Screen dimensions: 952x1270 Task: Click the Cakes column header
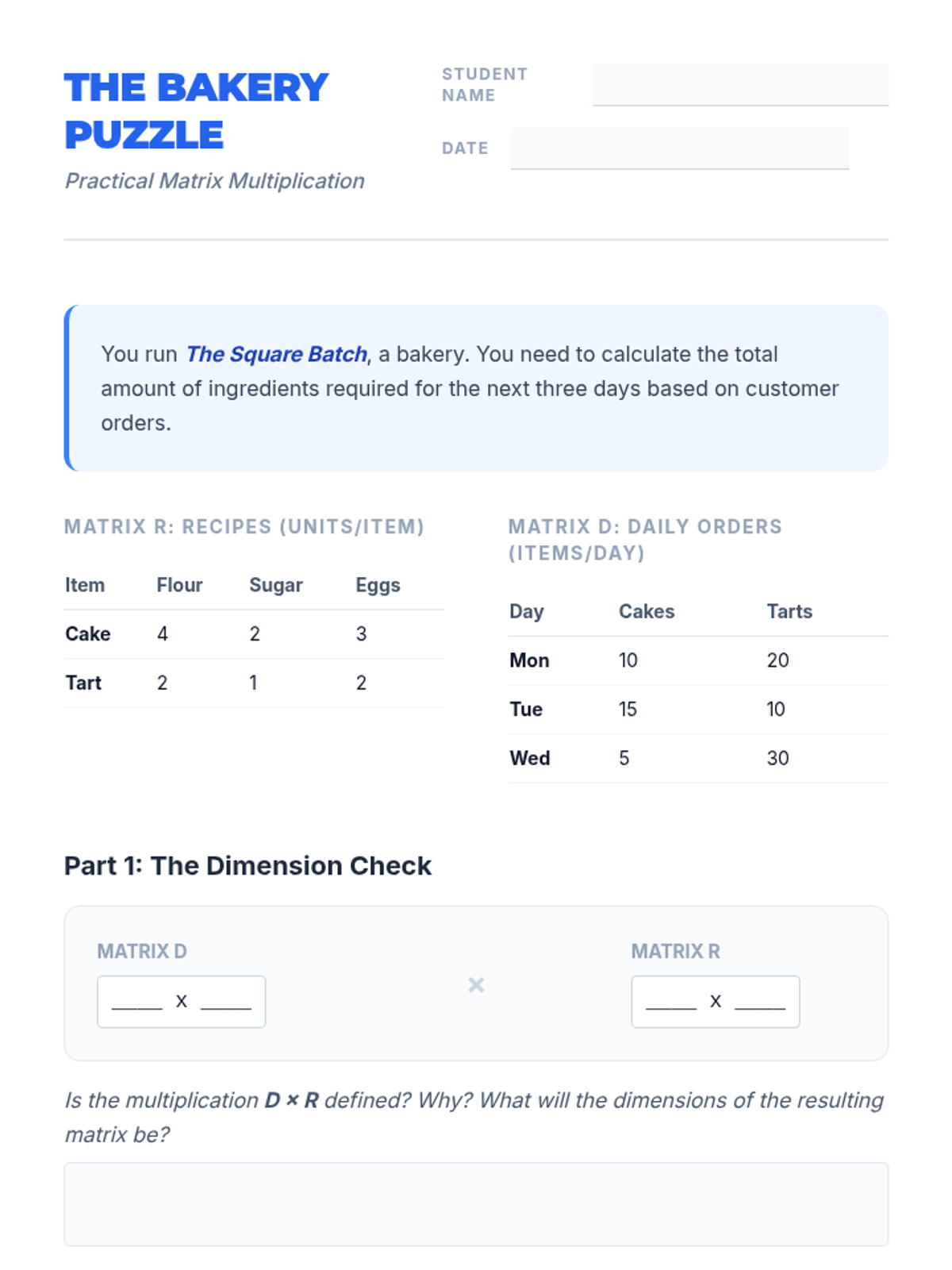pos(647,611)
